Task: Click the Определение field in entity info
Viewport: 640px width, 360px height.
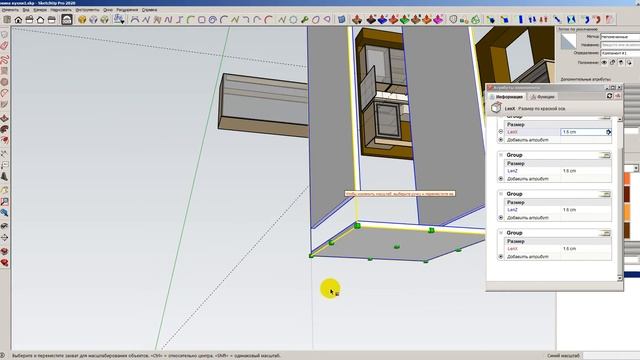Action: click(x=620, y=53)
